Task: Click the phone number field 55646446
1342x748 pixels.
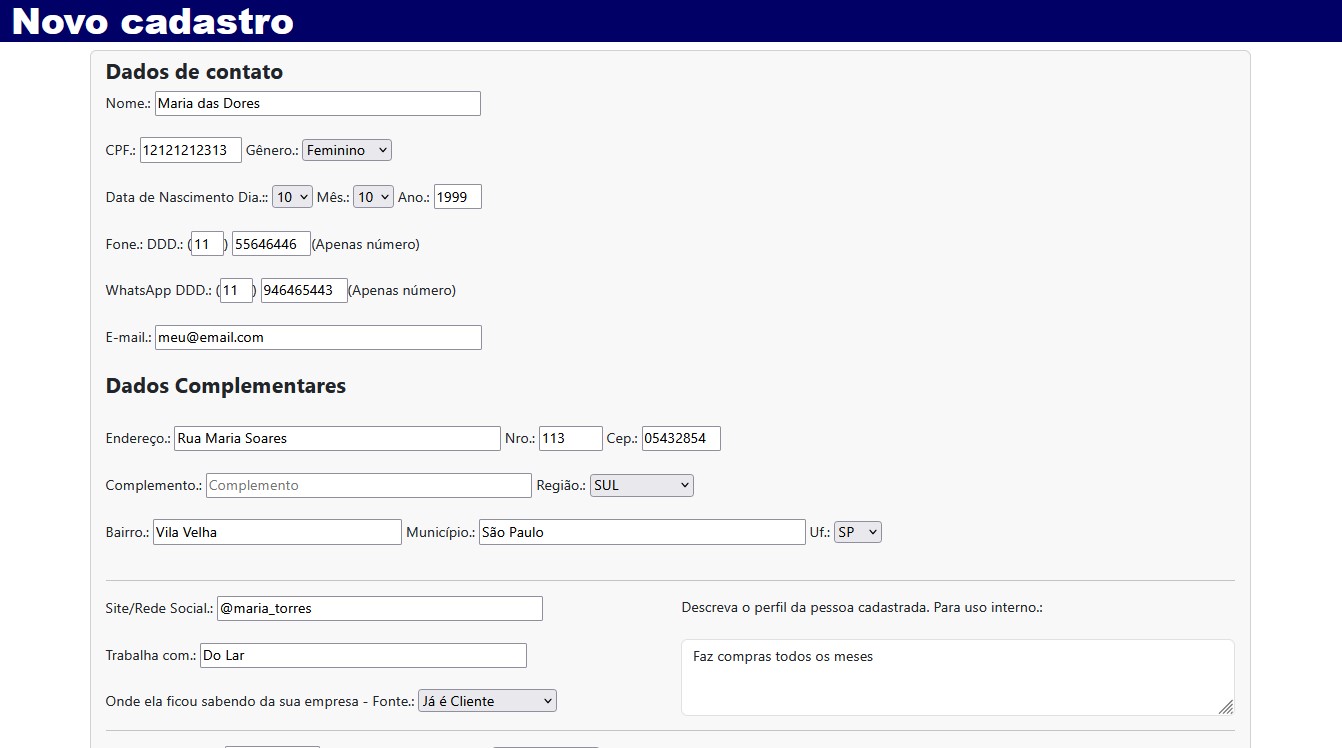Action: point(271,244)
